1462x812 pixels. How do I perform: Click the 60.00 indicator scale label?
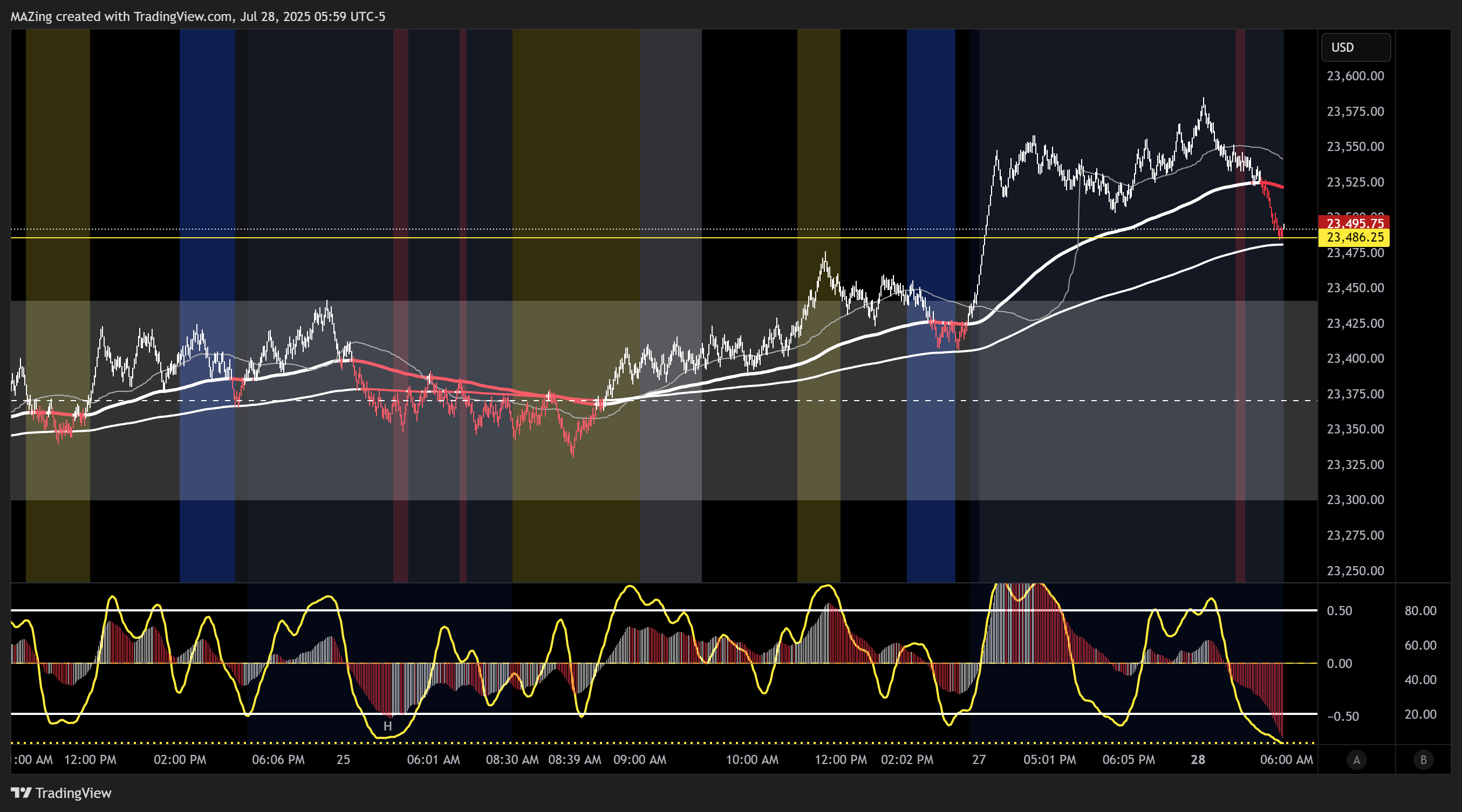(x=1420, y=645)
